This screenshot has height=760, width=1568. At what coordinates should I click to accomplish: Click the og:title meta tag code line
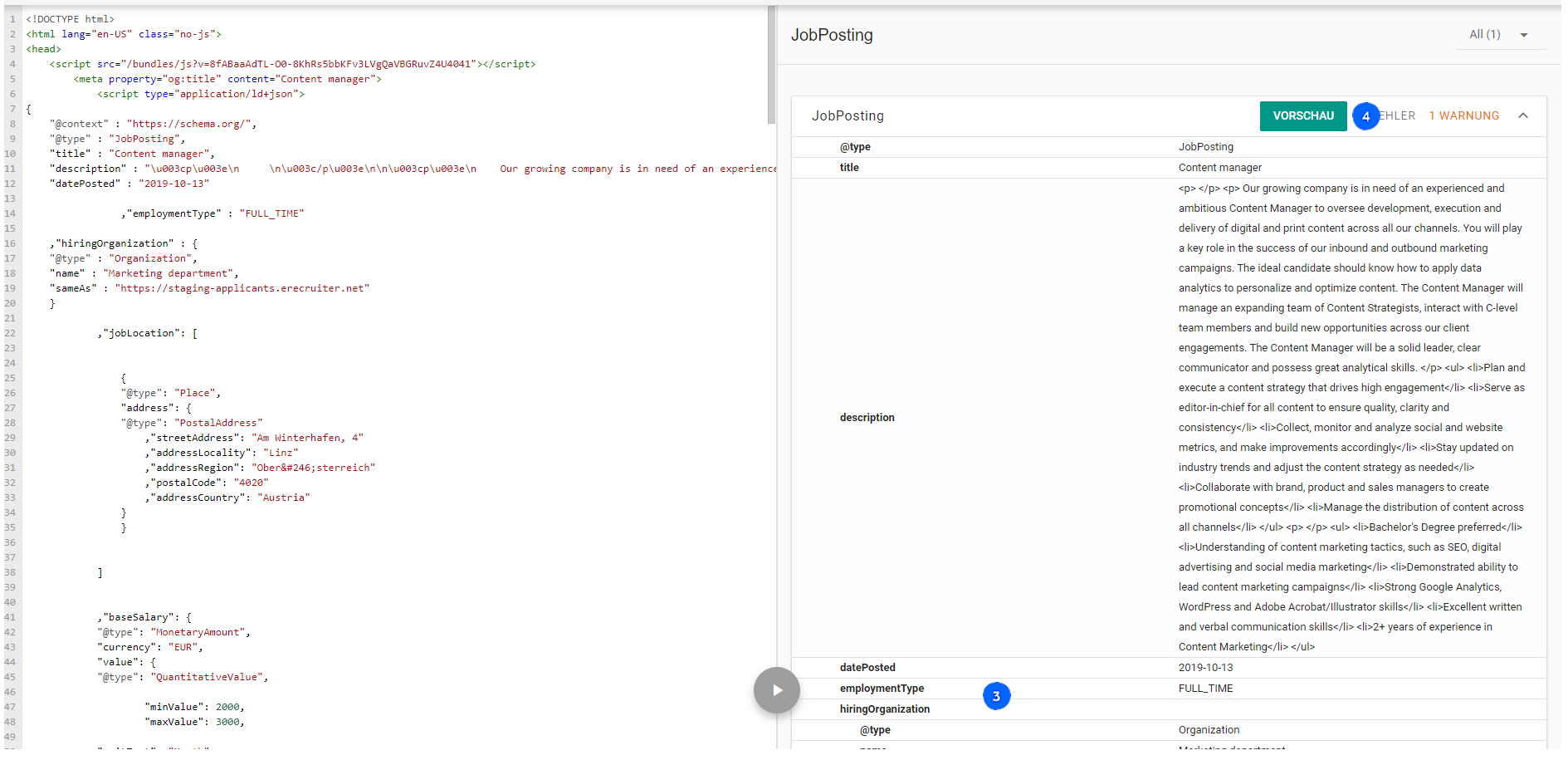(x=227, y=79)
